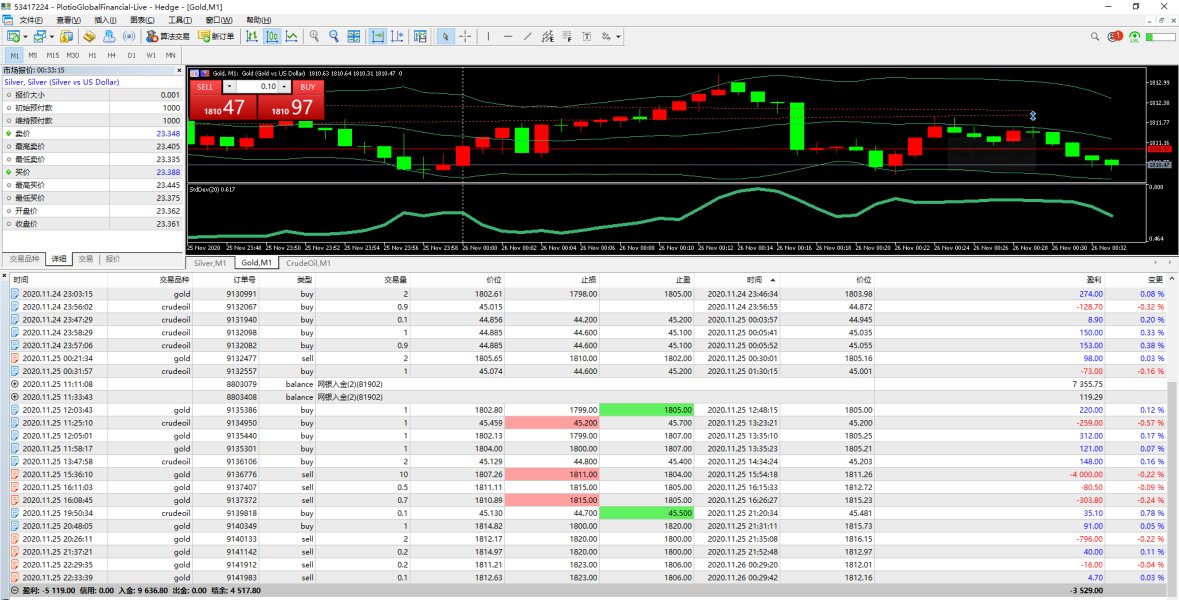Image resolution: width=1179 pixels, height=600 pixels.
Task: Switch to H1 timeframe
Action: [x=92, y=55]
